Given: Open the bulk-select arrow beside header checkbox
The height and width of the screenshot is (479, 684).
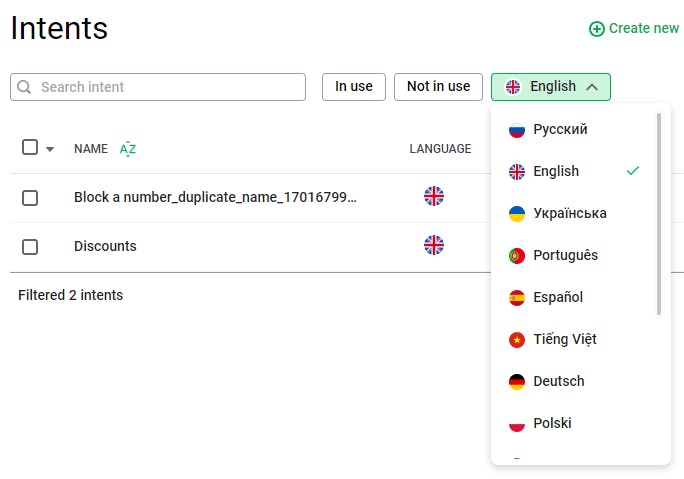Looking at the screenshot, I should pos(50,149).
